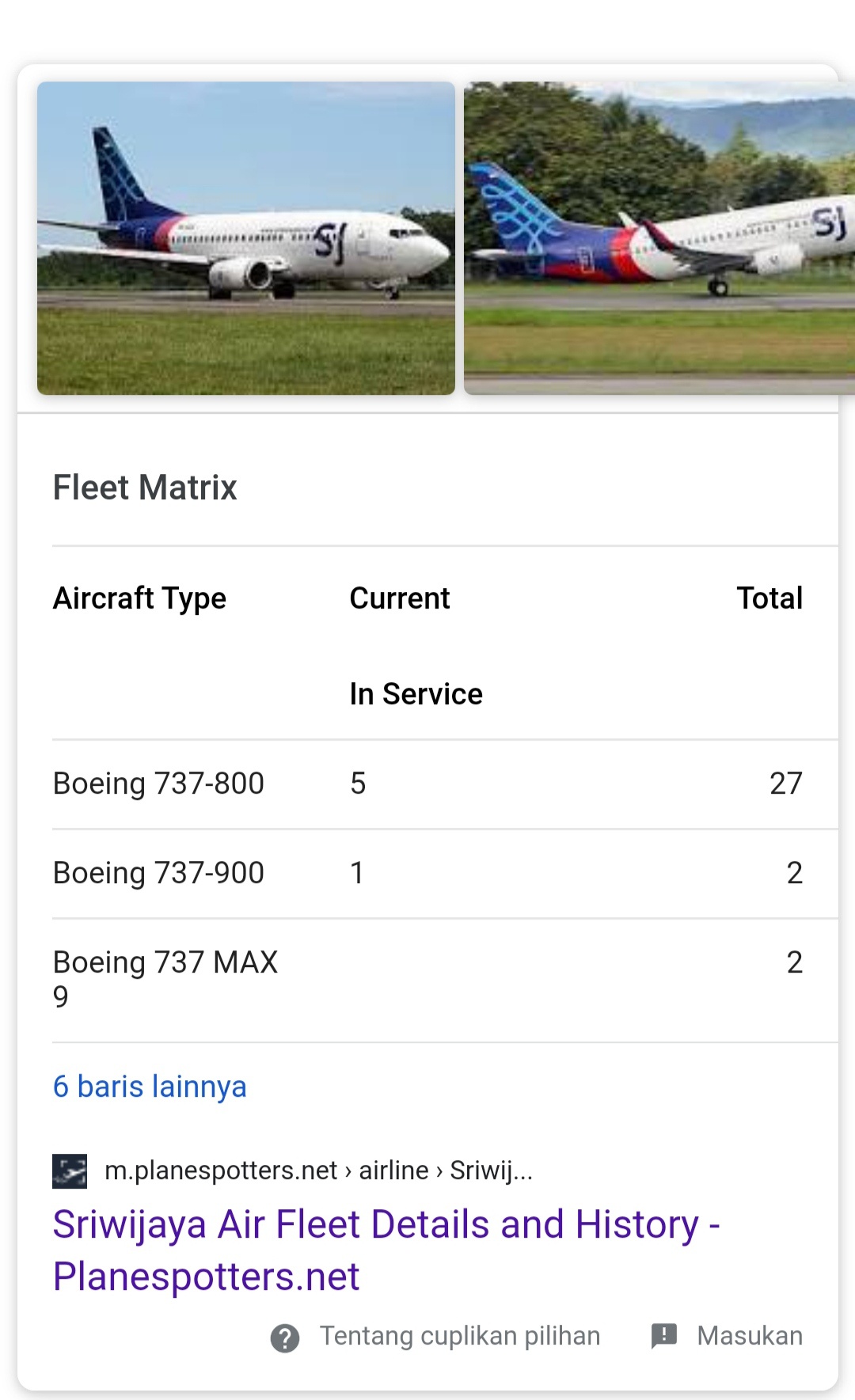Screen dimensions: 855x1400
Task: Open the left Sriwijaya Air plane photo
Action: pyautogui.click(x=246, y=237)
